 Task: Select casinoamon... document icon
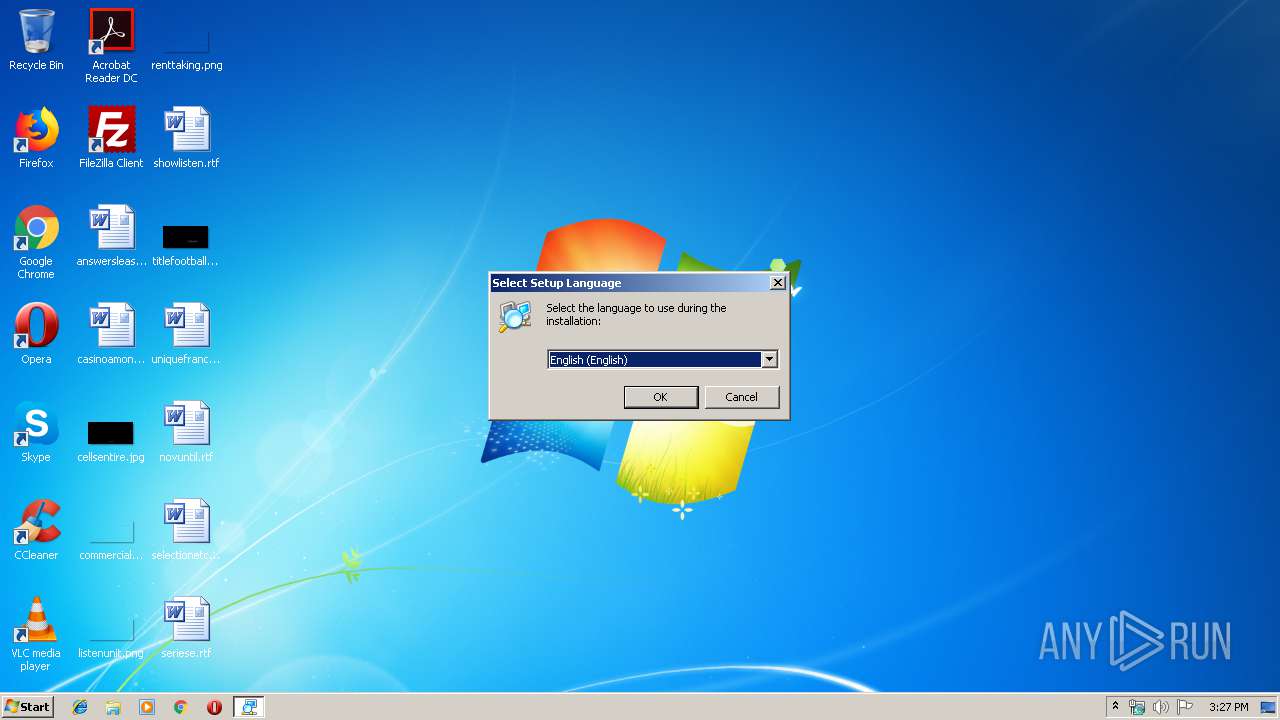click(111, 334)
